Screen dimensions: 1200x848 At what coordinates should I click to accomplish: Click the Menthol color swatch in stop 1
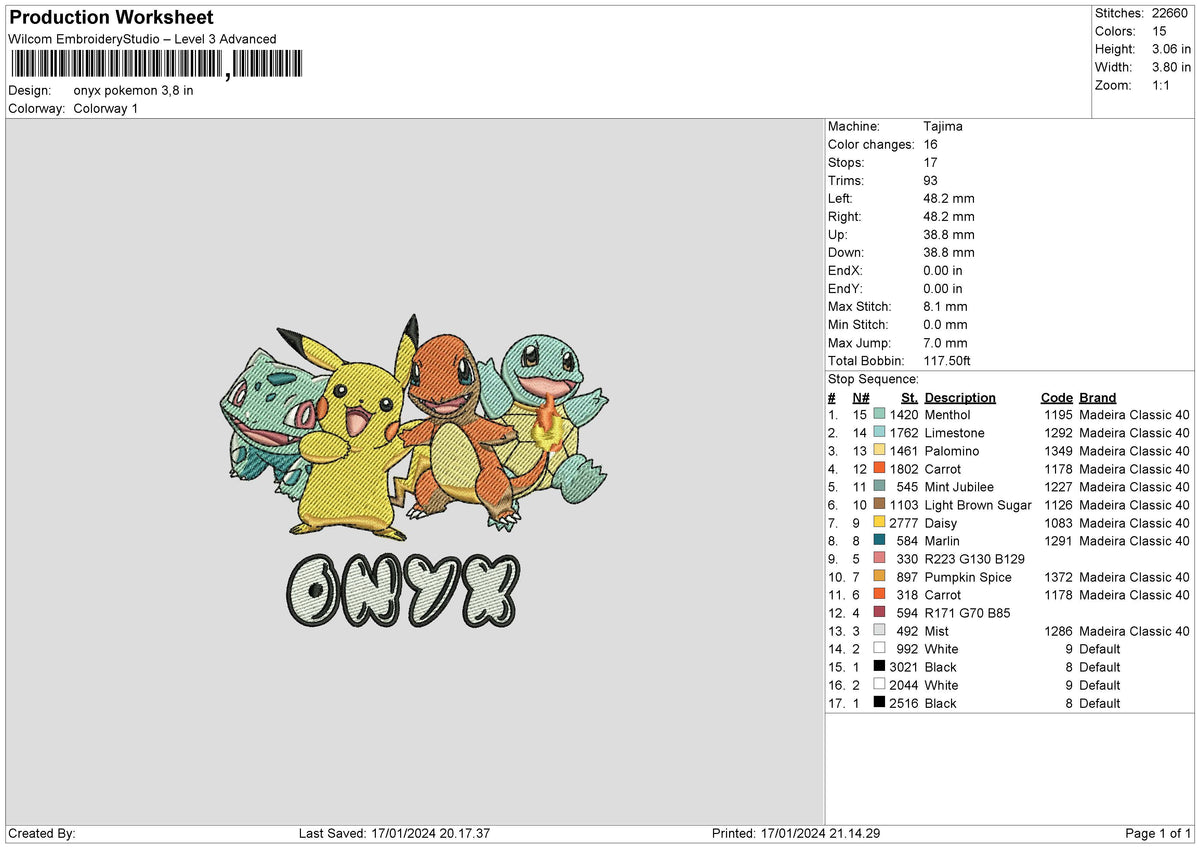click(879, 415)
